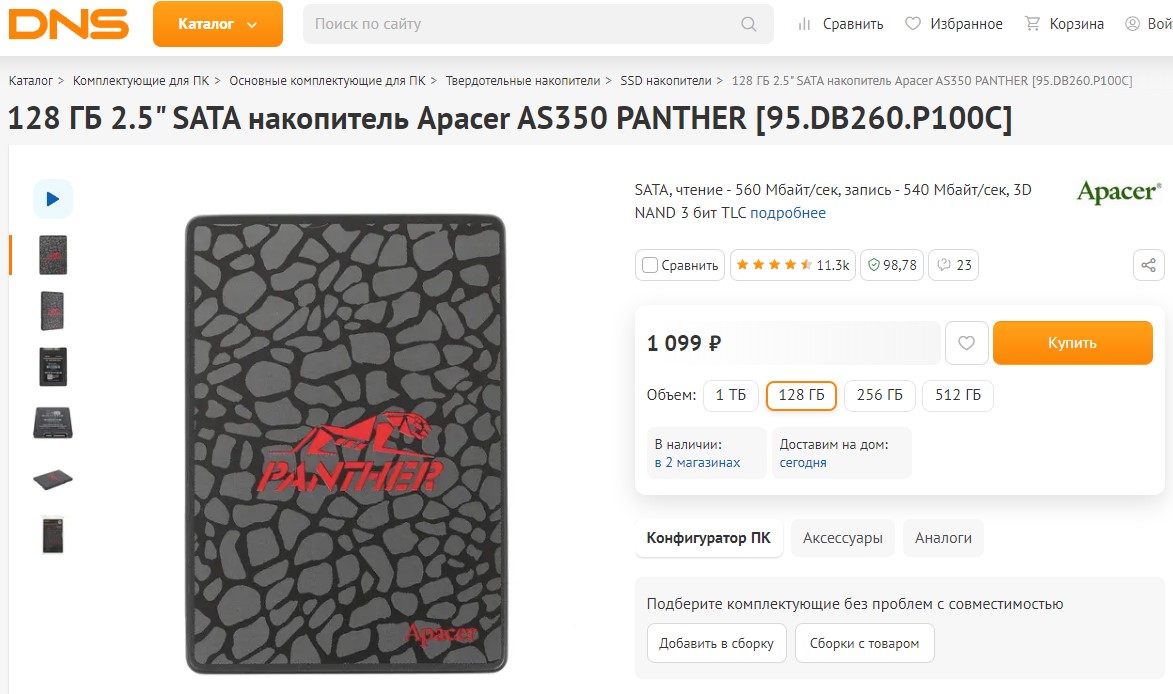
Task: Follow the подробнее link
Action: point(788,213)
